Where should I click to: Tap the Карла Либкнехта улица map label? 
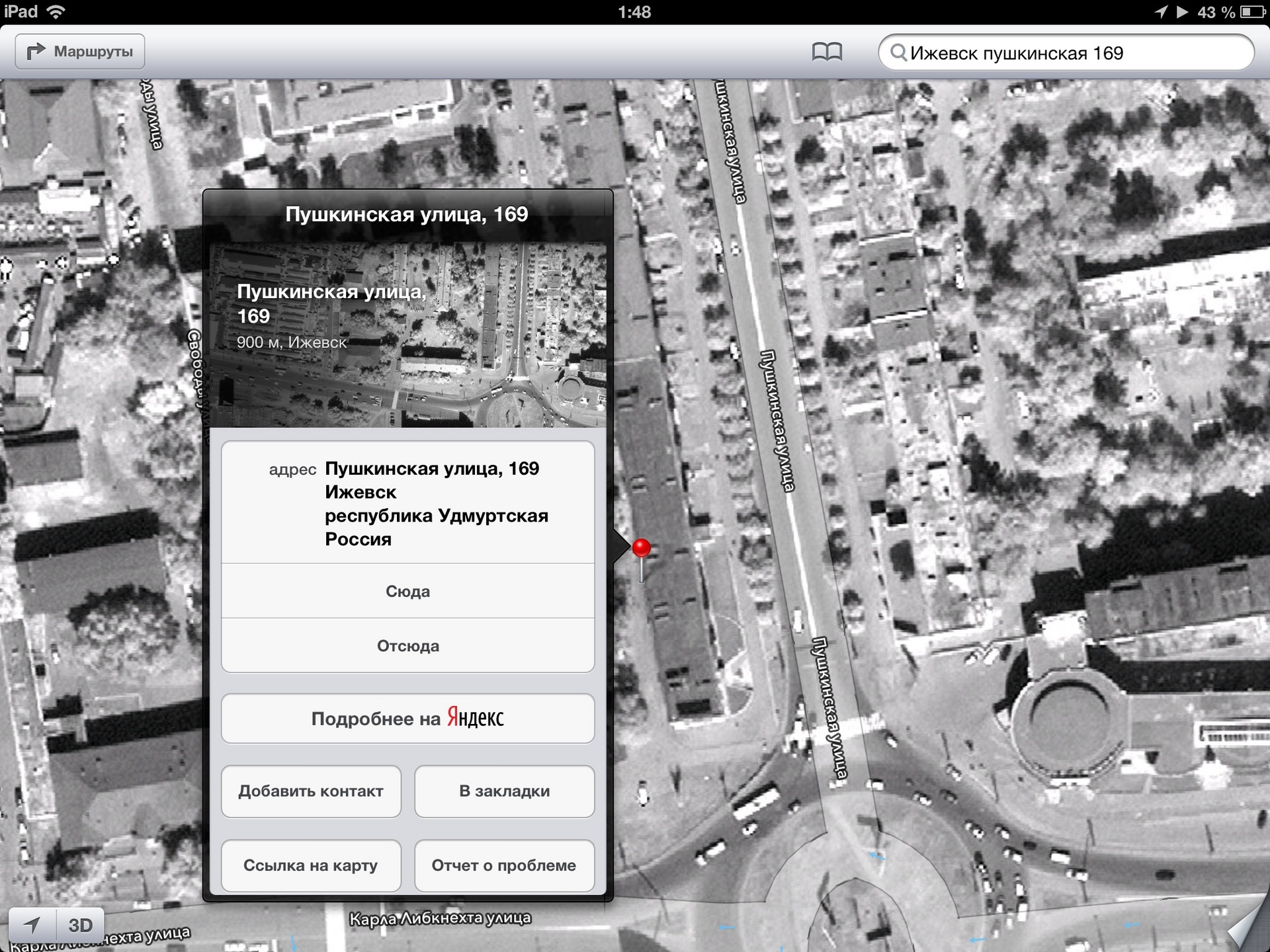point(440,918)
